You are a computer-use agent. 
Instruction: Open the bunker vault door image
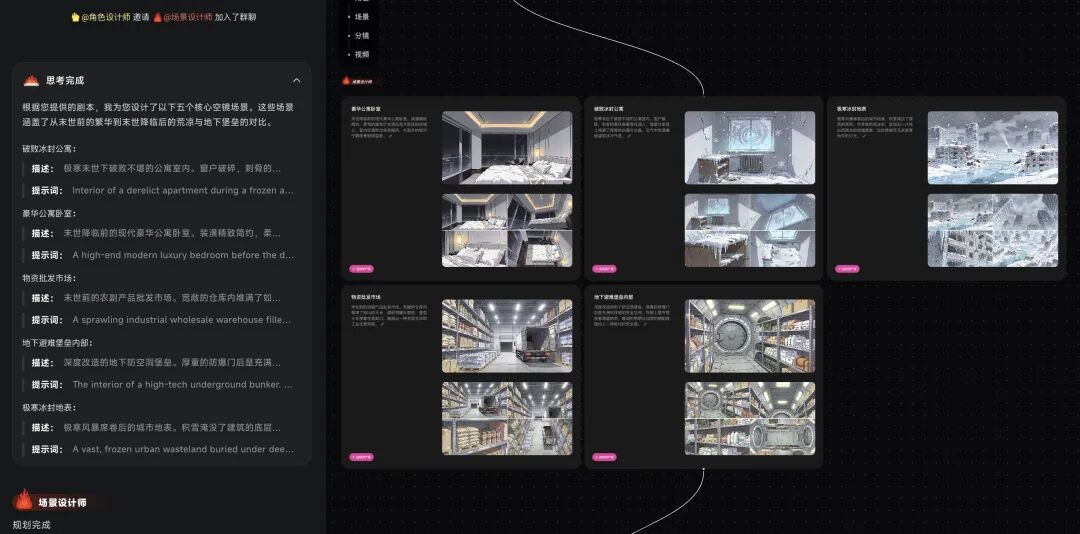[749, 336]
